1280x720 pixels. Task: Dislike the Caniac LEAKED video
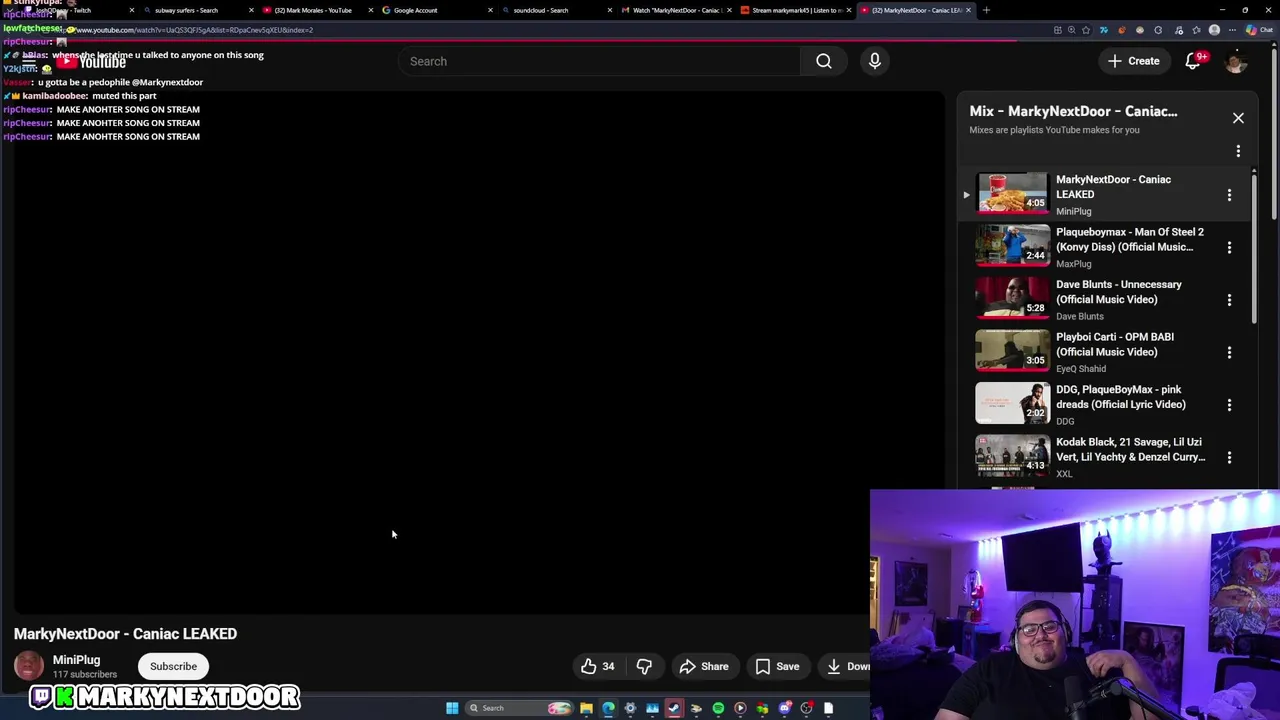point(645,666)
